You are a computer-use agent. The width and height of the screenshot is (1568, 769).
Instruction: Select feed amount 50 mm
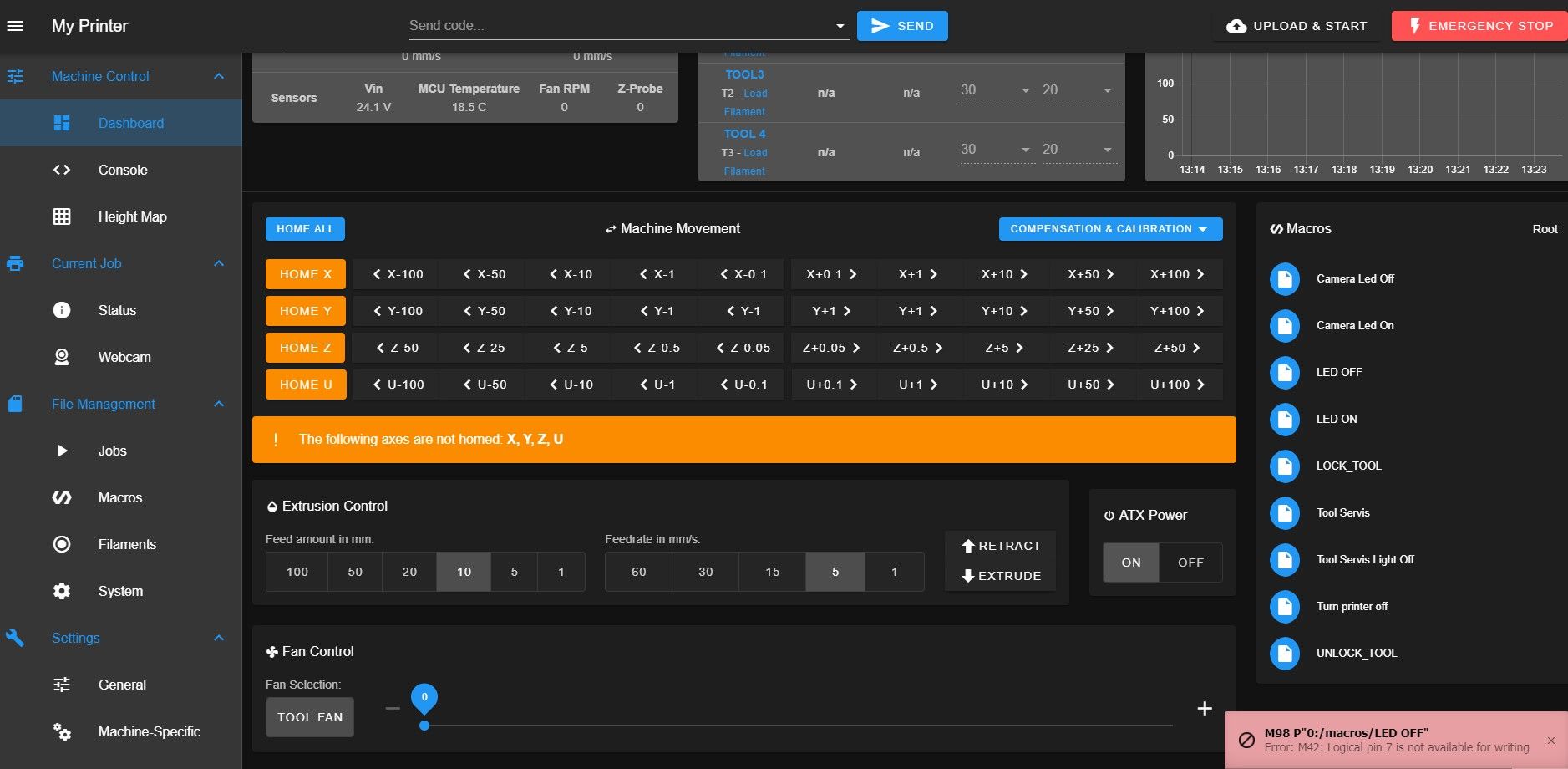pyautogui.click(x=355, y=572)
